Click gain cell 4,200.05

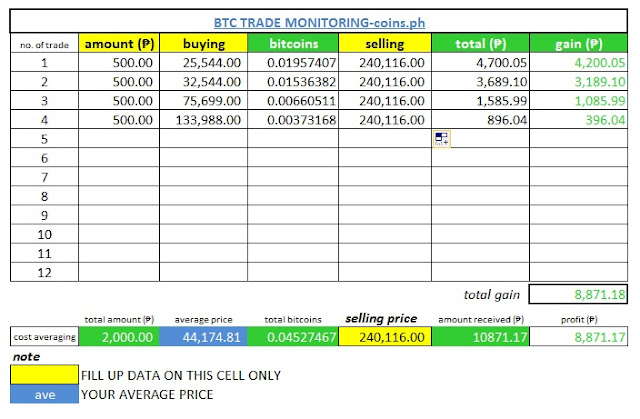(579, 62)
